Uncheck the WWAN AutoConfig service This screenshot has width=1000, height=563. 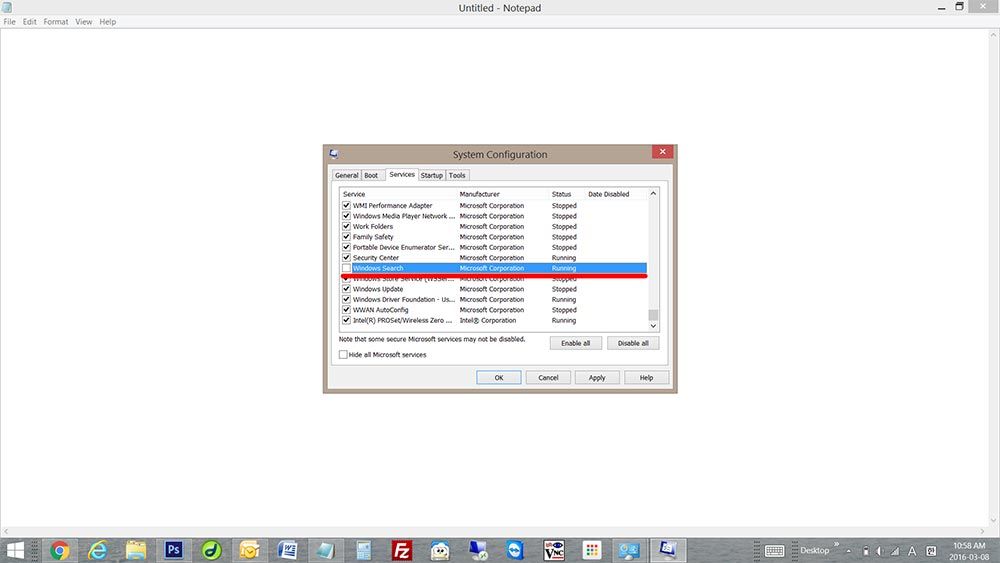(346, 310)
